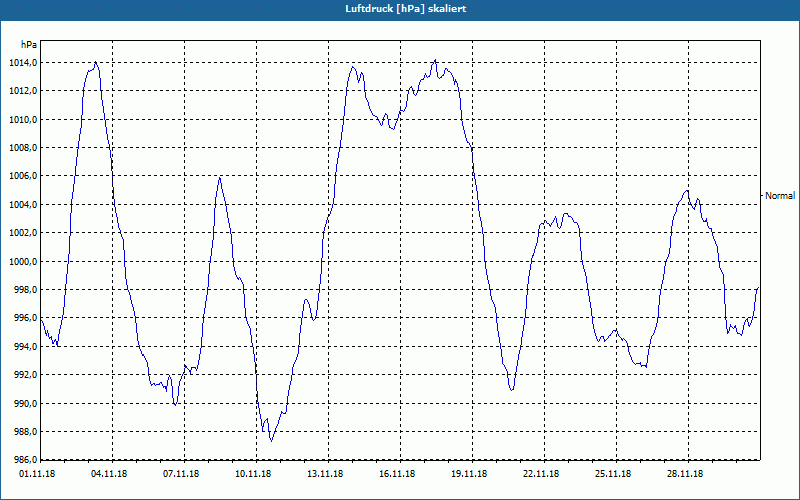Click the '1008,0' y-axis value
Screen dimensions: 800x500
(x=22, y=148)
